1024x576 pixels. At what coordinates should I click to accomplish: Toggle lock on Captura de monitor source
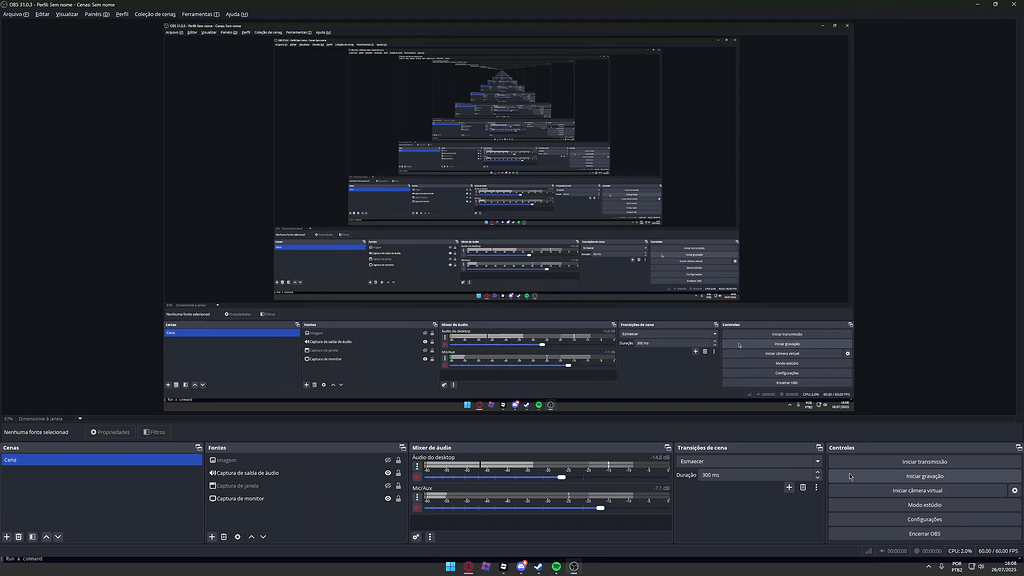[398, 498]
